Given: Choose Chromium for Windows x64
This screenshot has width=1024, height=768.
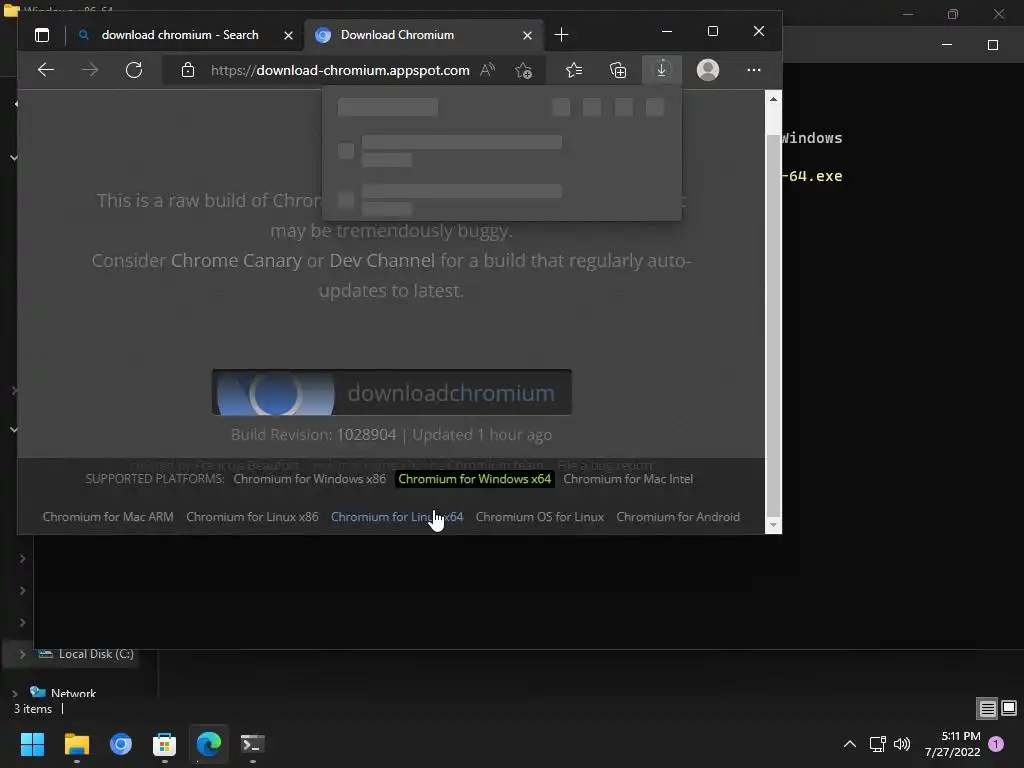Looking at the screenshot, I should coord(475,479).
